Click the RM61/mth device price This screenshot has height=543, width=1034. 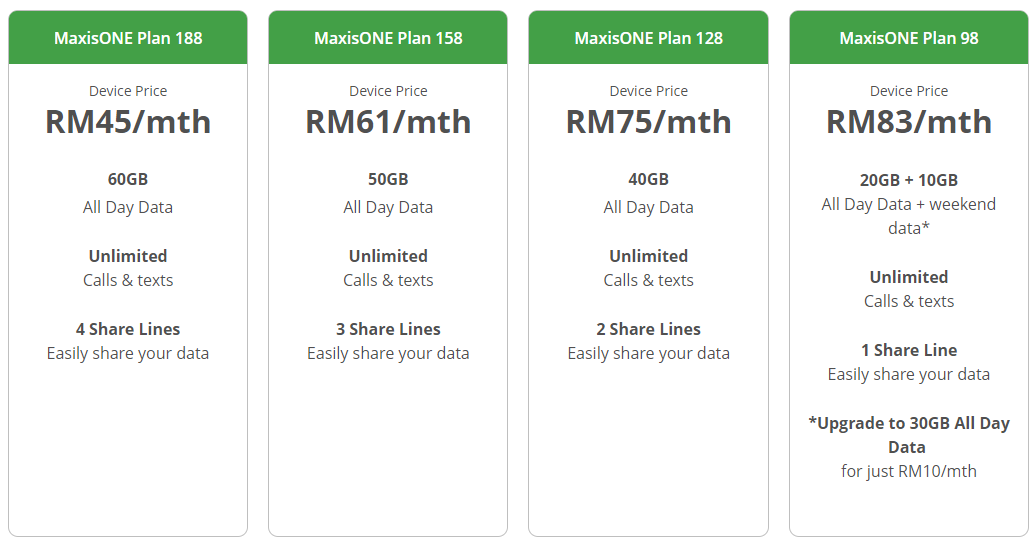click(x=388, y=122)
